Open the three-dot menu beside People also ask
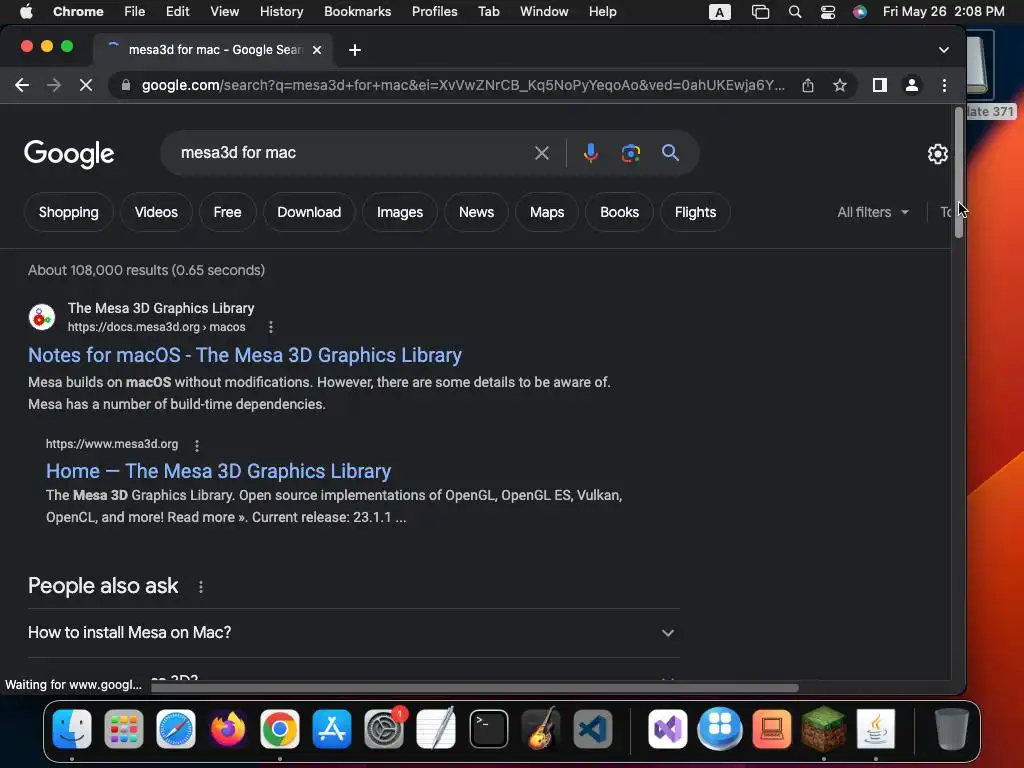 (200, 586)
